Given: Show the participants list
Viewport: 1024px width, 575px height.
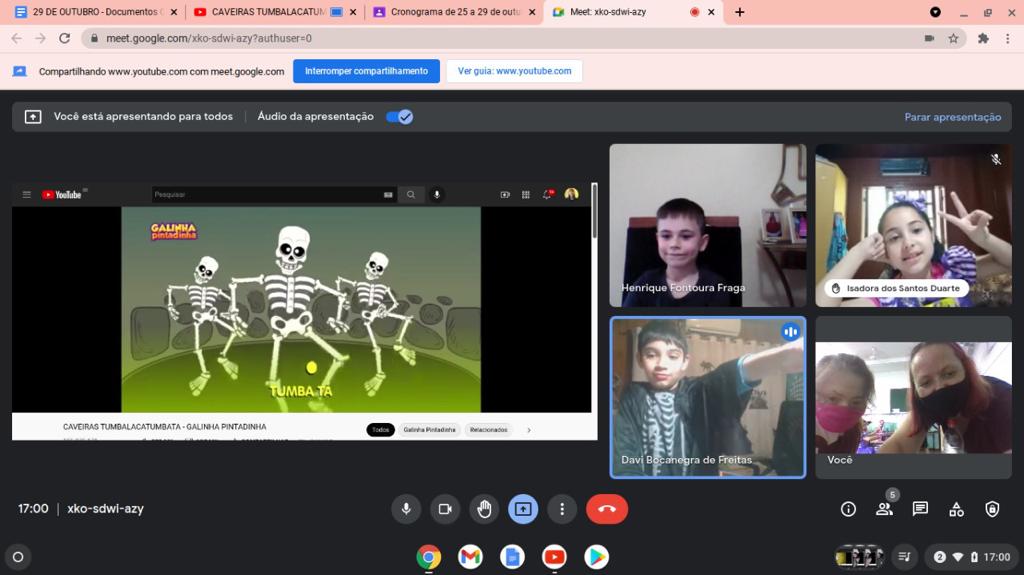Looking at the screenshot, I should [x=884, y=509].
